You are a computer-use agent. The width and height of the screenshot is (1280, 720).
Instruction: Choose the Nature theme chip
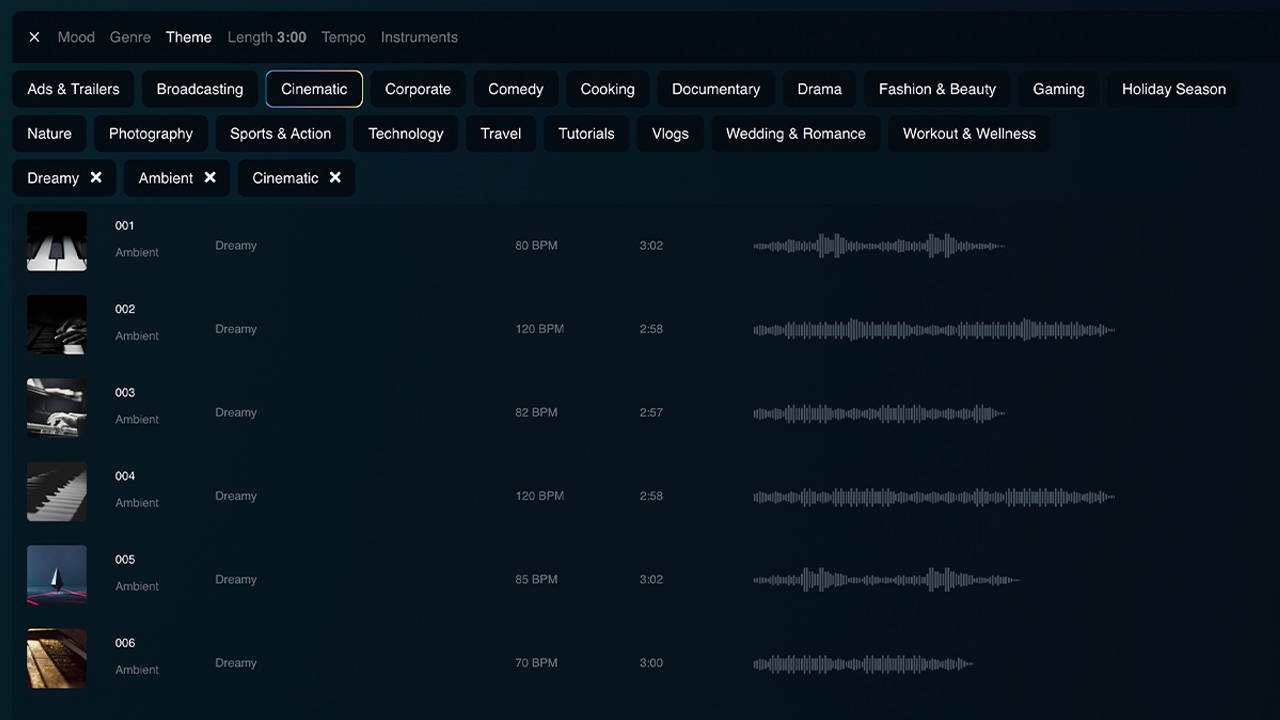click(50, 133)
